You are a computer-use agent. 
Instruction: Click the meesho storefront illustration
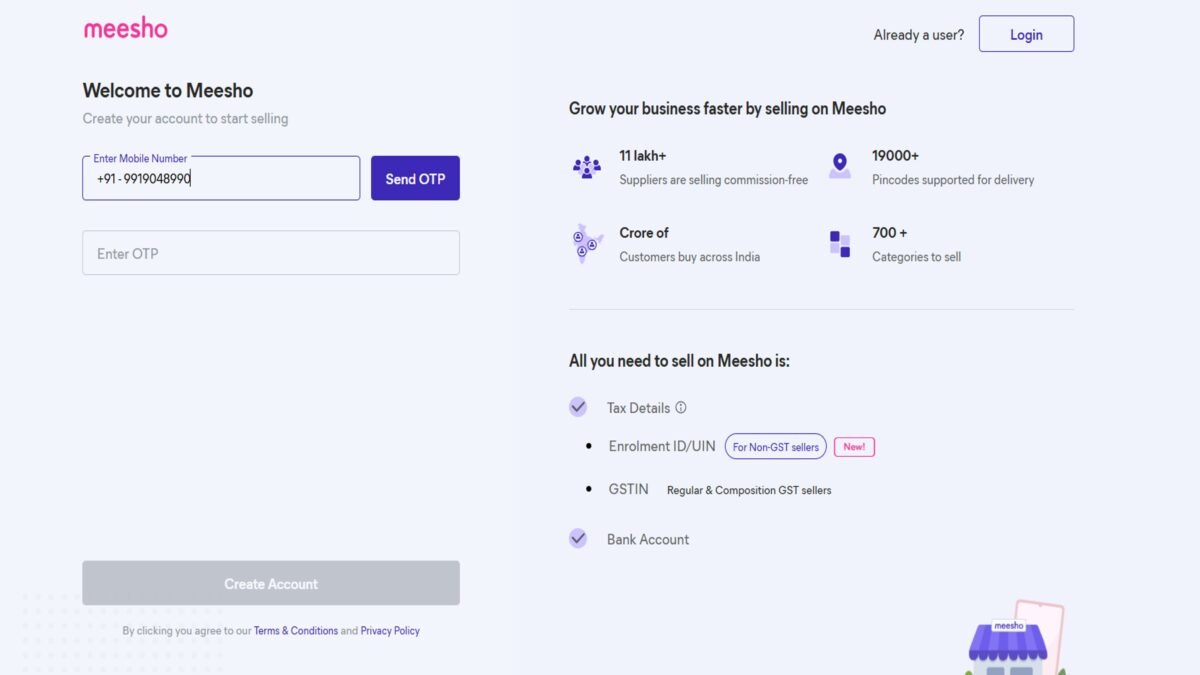[x=1015, y=640]
